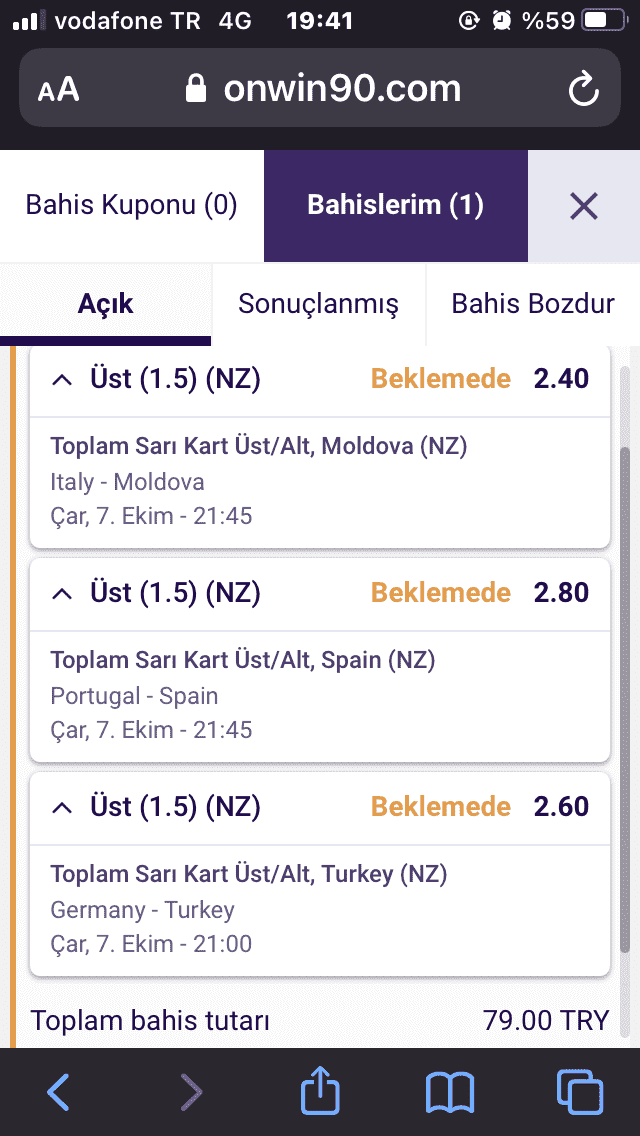Close the bet slip panel with X
This screenshot has width=640, height=1136.
coord(583,206)
